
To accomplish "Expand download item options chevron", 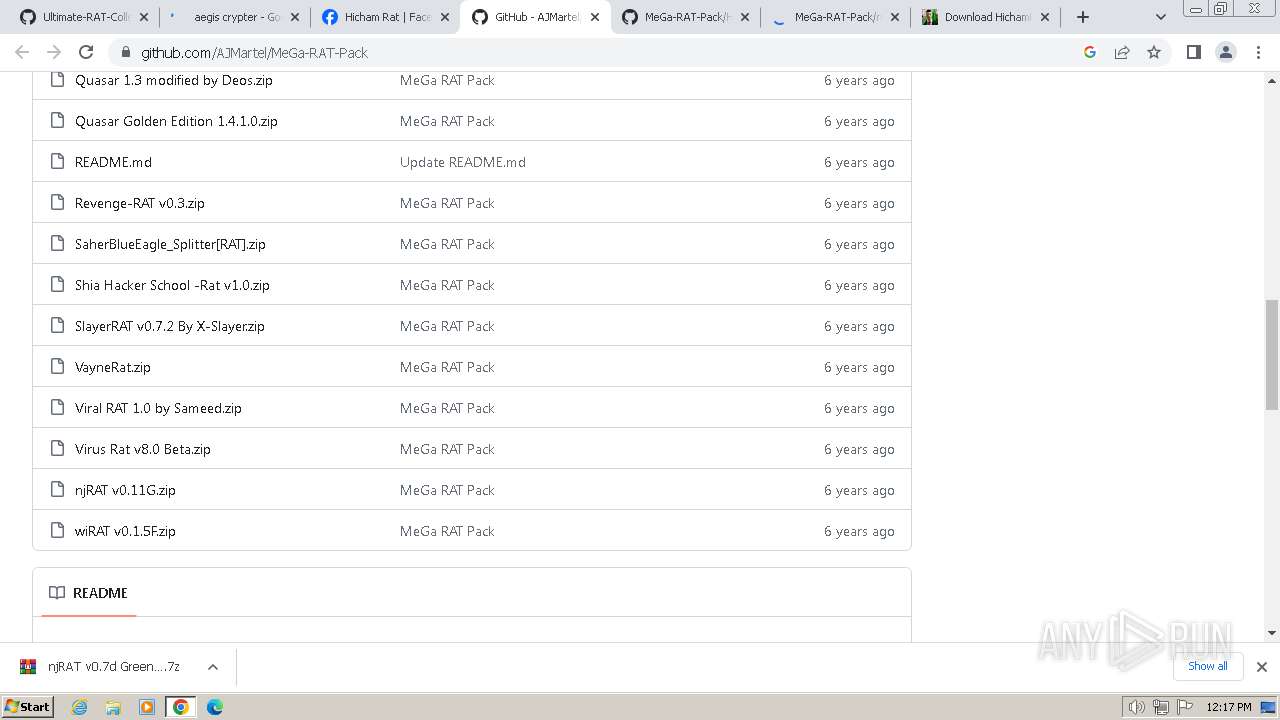I will [x=212, y=667].
